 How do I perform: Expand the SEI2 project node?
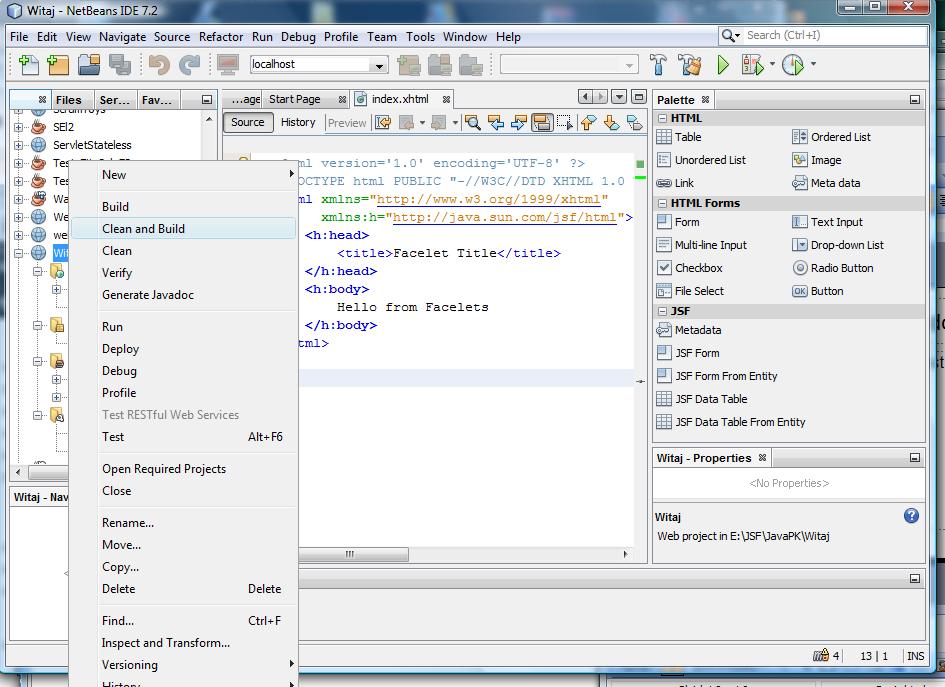pos(19,127)
